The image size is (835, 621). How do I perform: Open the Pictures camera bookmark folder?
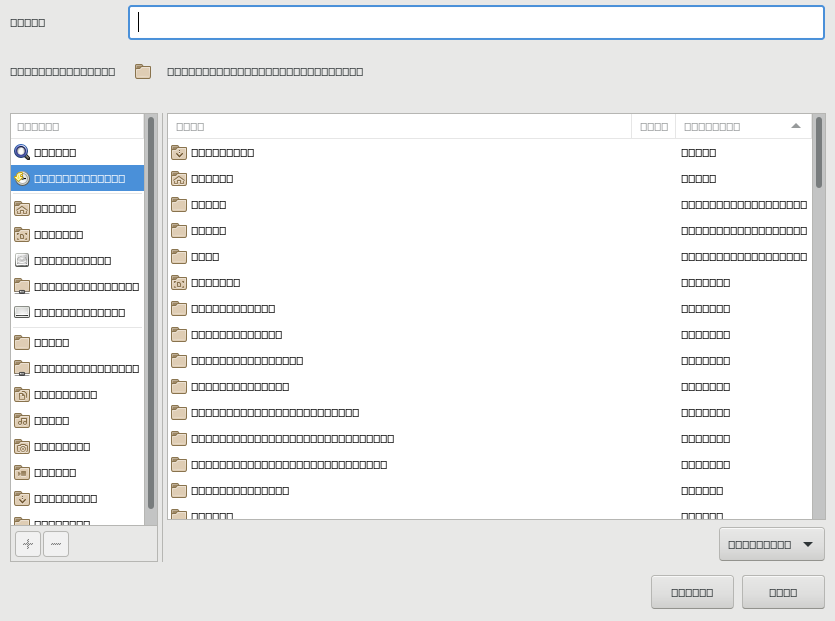(77, 446)
